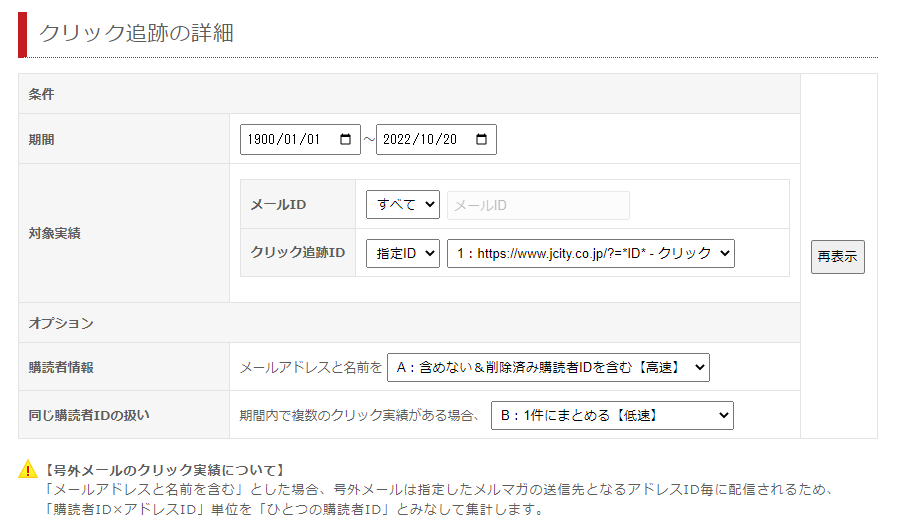Open calendar picker for end date 2022/10/20

coord(482,139)
